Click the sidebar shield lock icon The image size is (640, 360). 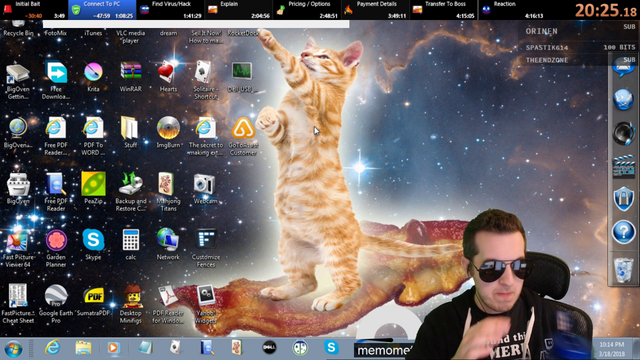pos(623,199)
